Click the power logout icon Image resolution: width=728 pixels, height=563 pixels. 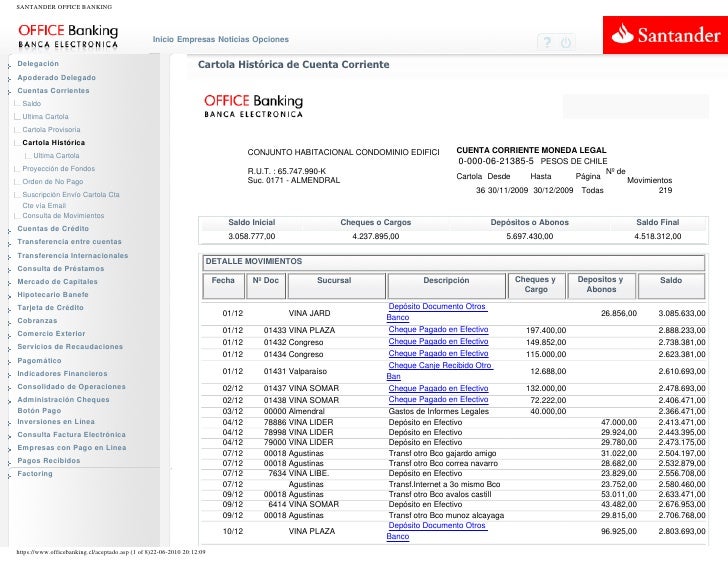coord(566,42)
